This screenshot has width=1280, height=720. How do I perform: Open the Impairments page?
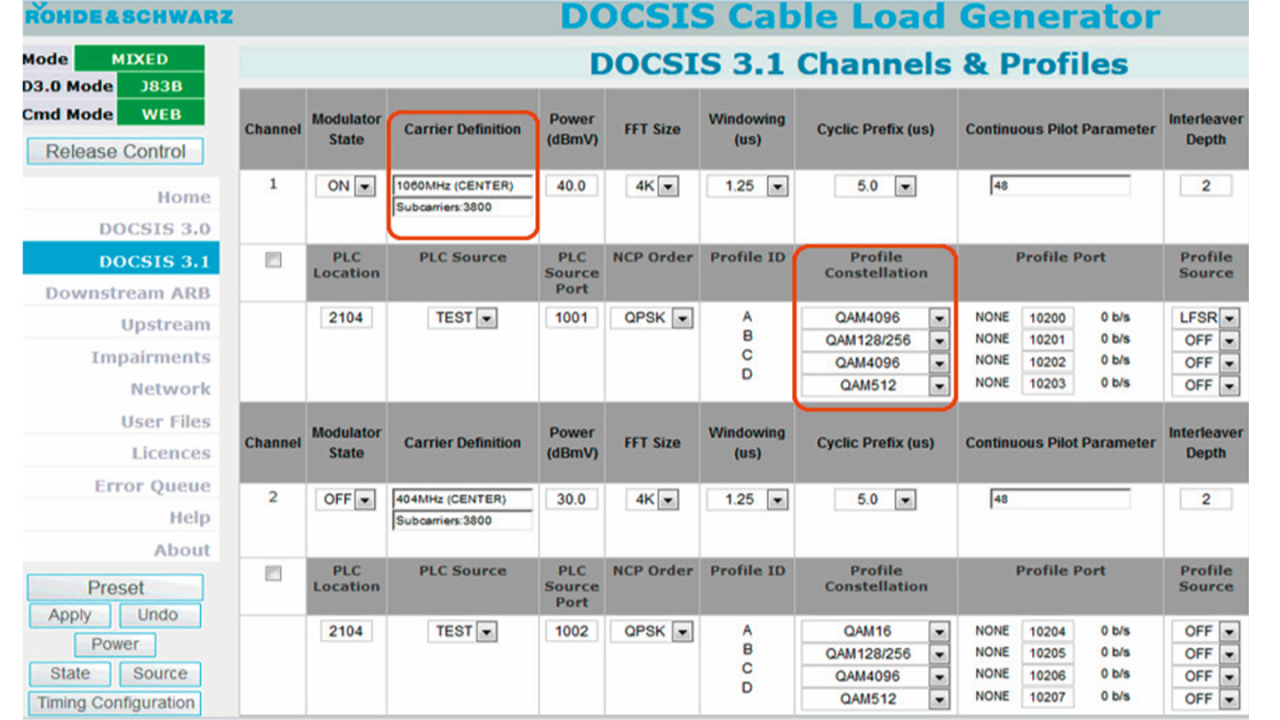151,357
